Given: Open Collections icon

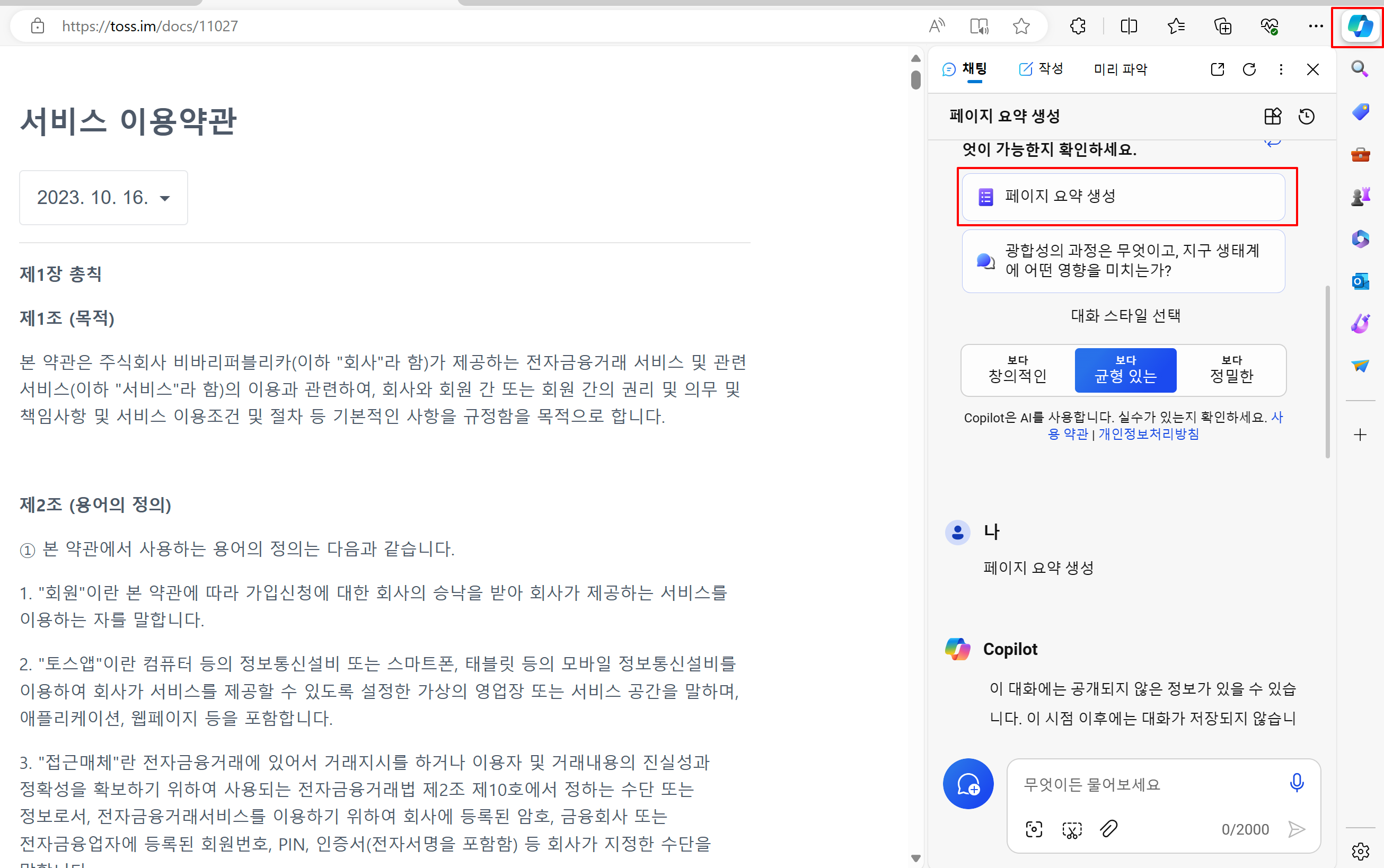Looking at the screenshot, I should 1223,26.
